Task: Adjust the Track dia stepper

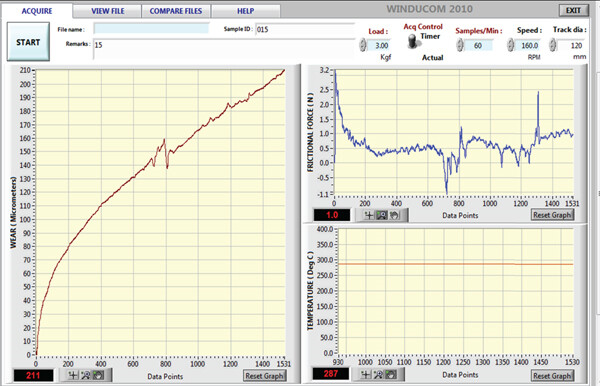Action: [x=553, y=45]
